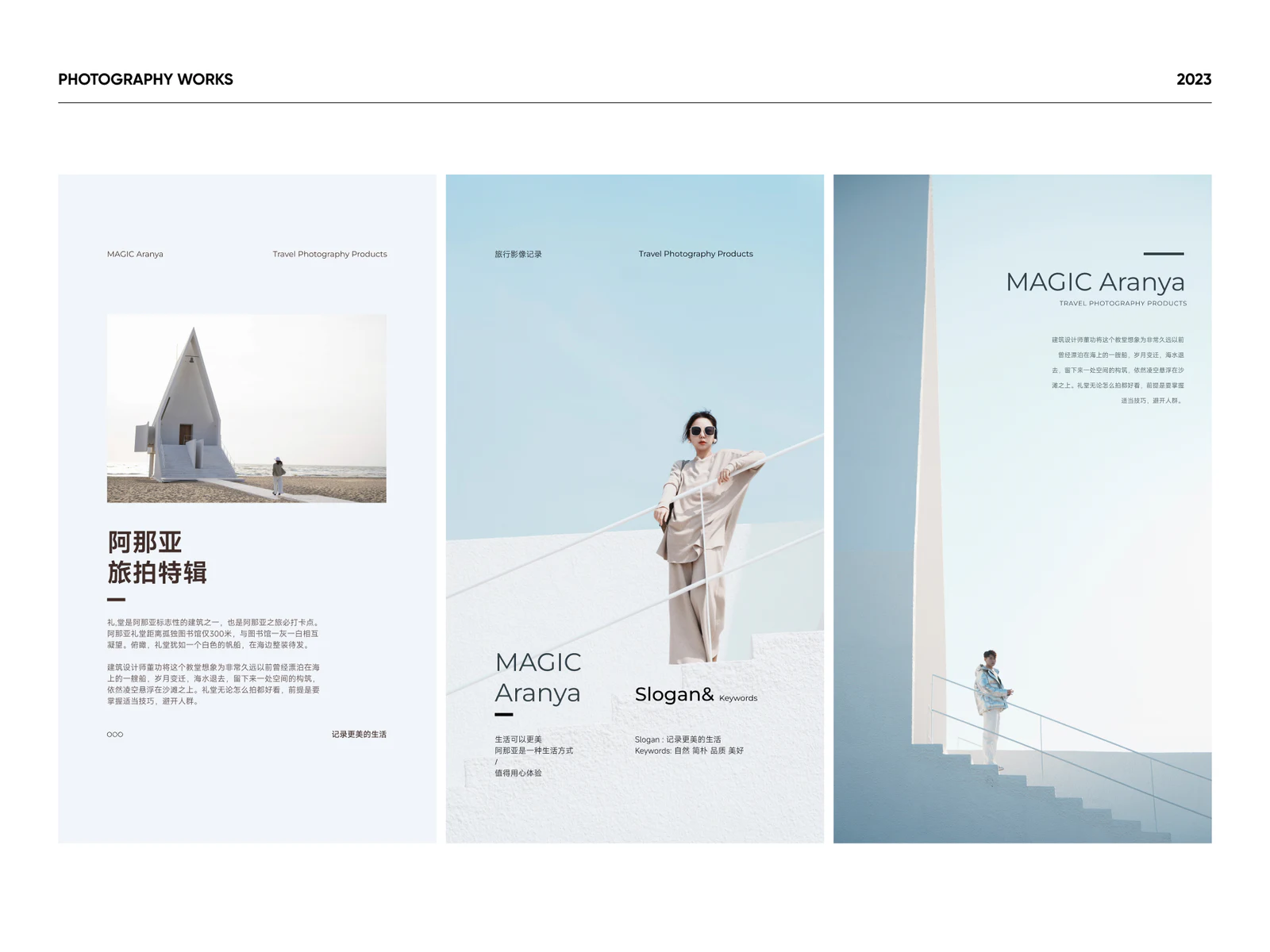Click the three circles icon

(x=115, y=735)
